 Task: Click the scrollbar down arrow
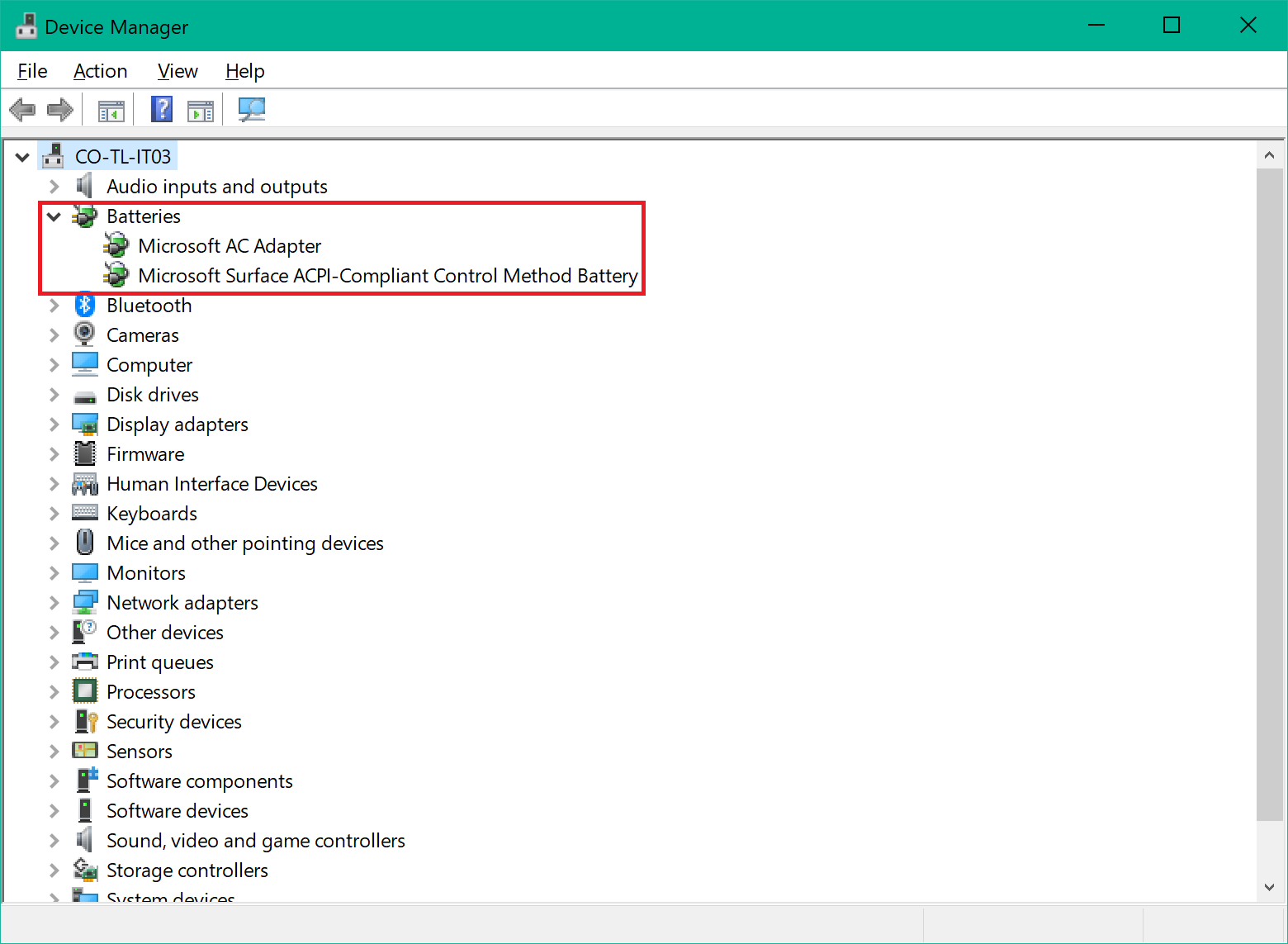coord(1269,887)
